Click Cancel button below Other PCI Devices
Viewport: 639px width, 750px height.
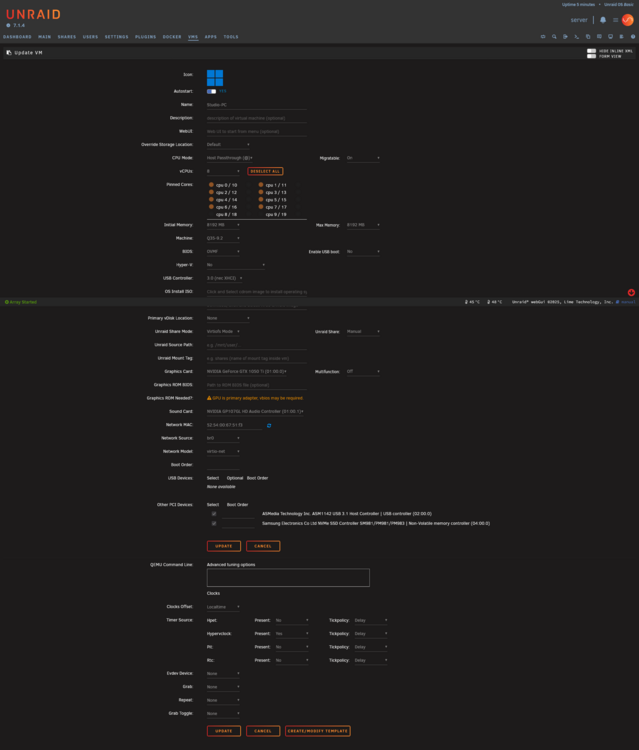[x=263, y=546]
